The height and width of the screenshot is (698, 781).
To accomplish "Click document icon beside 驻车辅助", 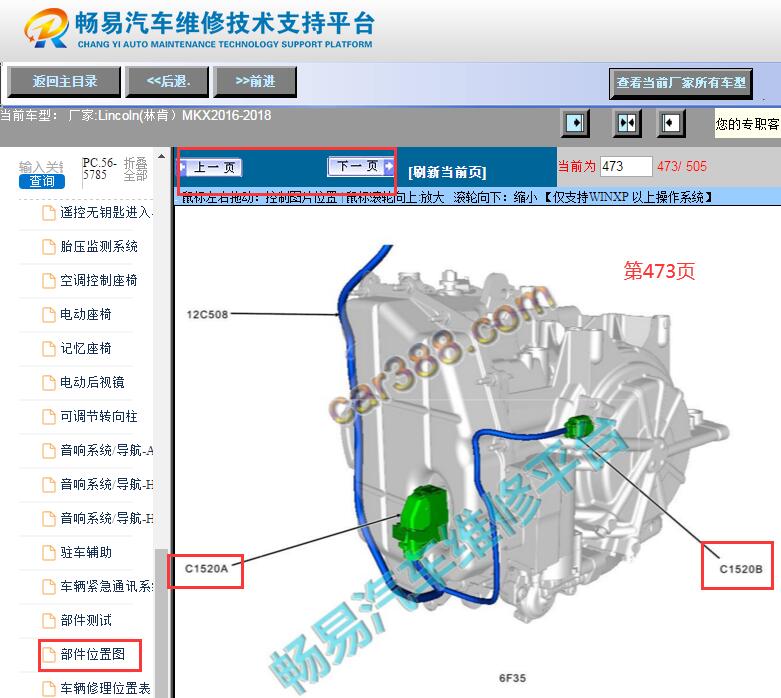I will coord(48,553).
